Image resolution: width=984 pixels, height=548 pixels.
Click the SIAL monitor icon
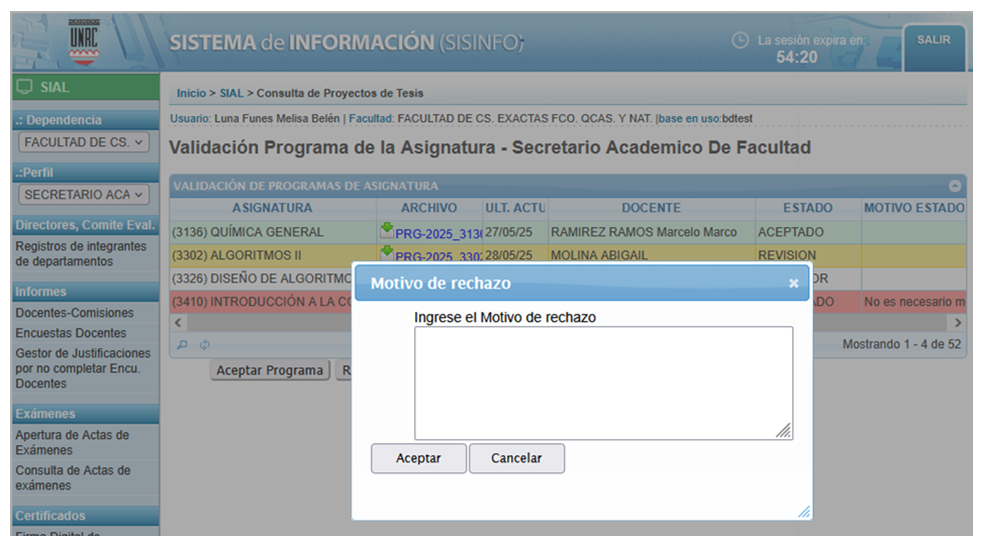(x=25, y=88)
